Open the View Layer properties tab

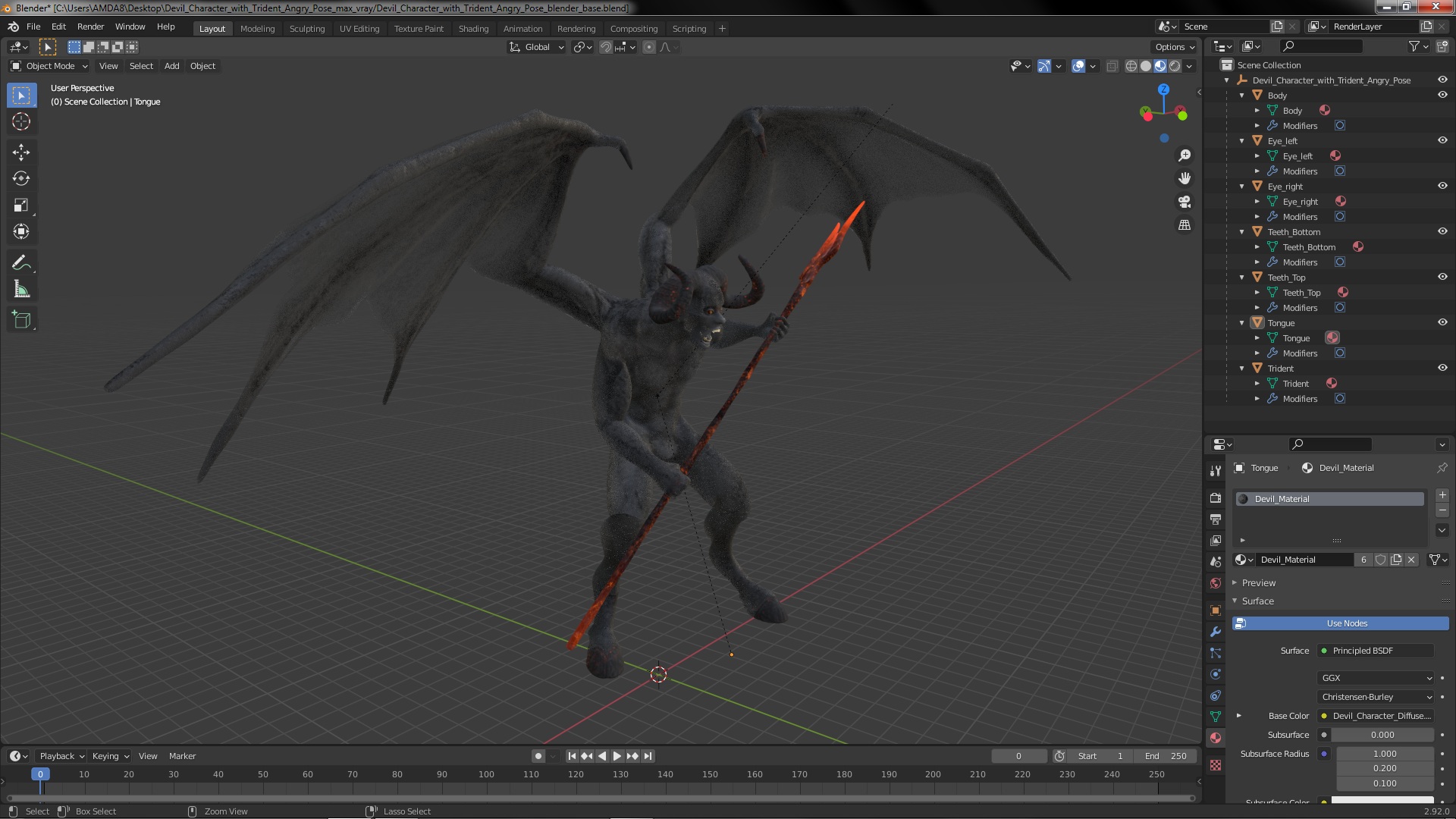(1216, 541)
